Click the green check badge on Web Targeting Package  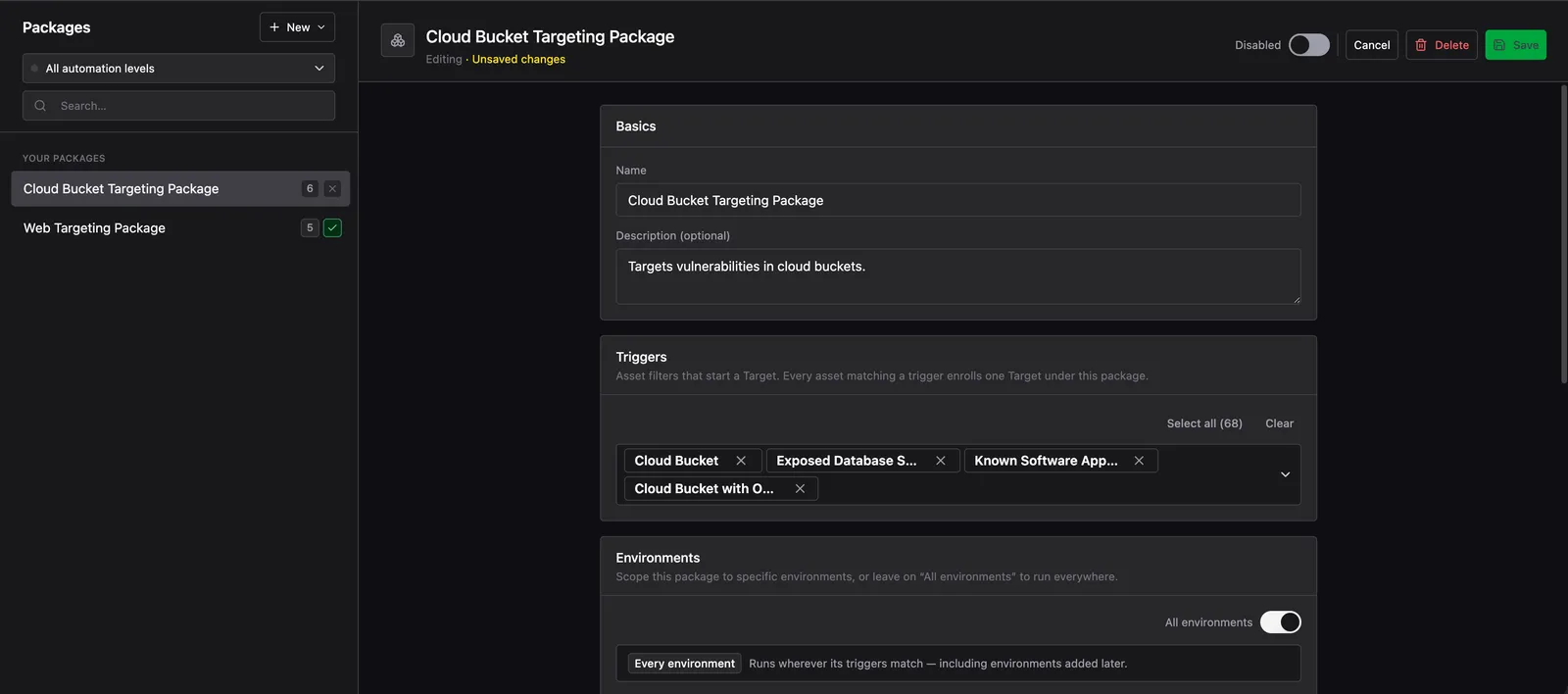pos(332,227)
